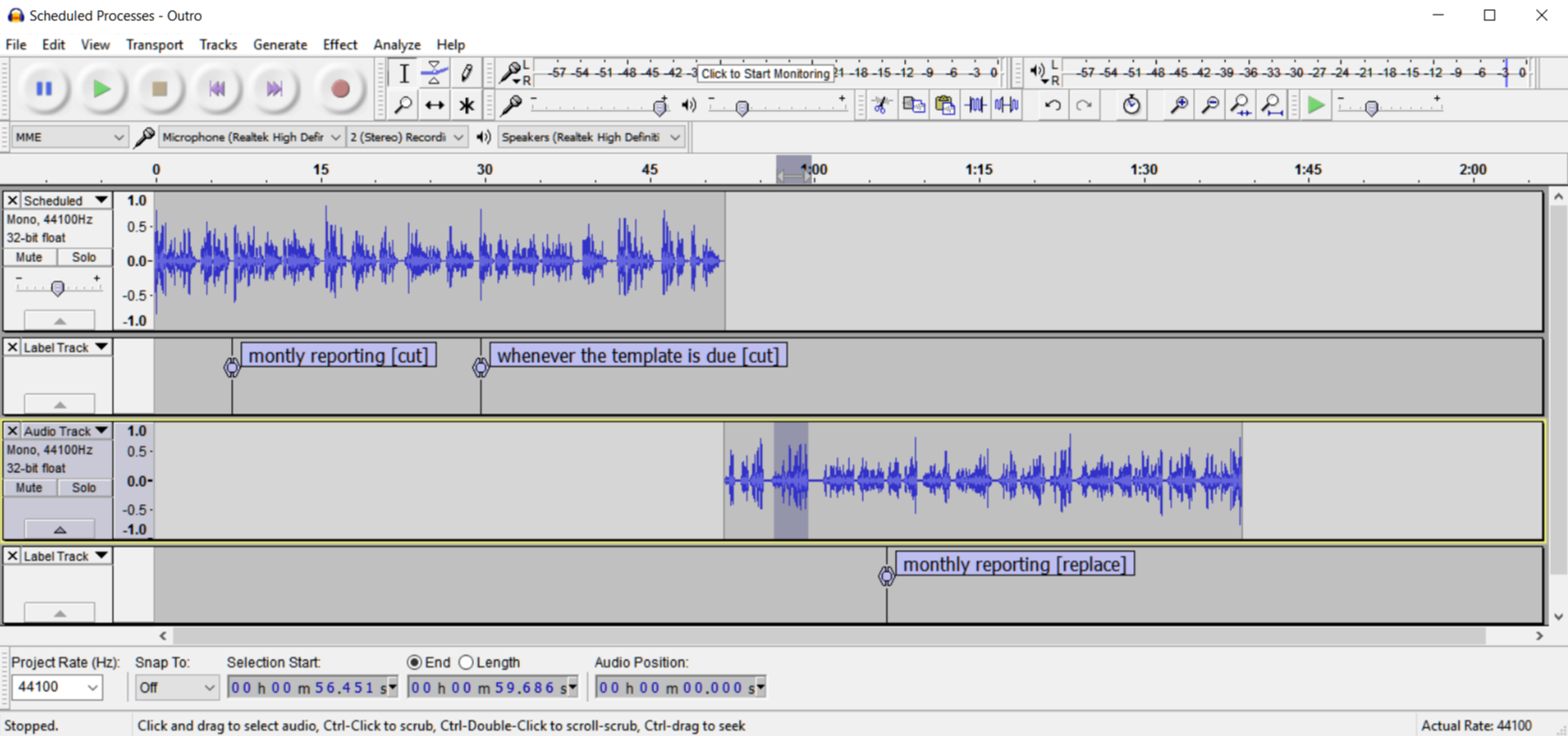Open the Analyze menu
This screenshot has height=736, width=1568.
pyautogui.click(x=397, y=44)
